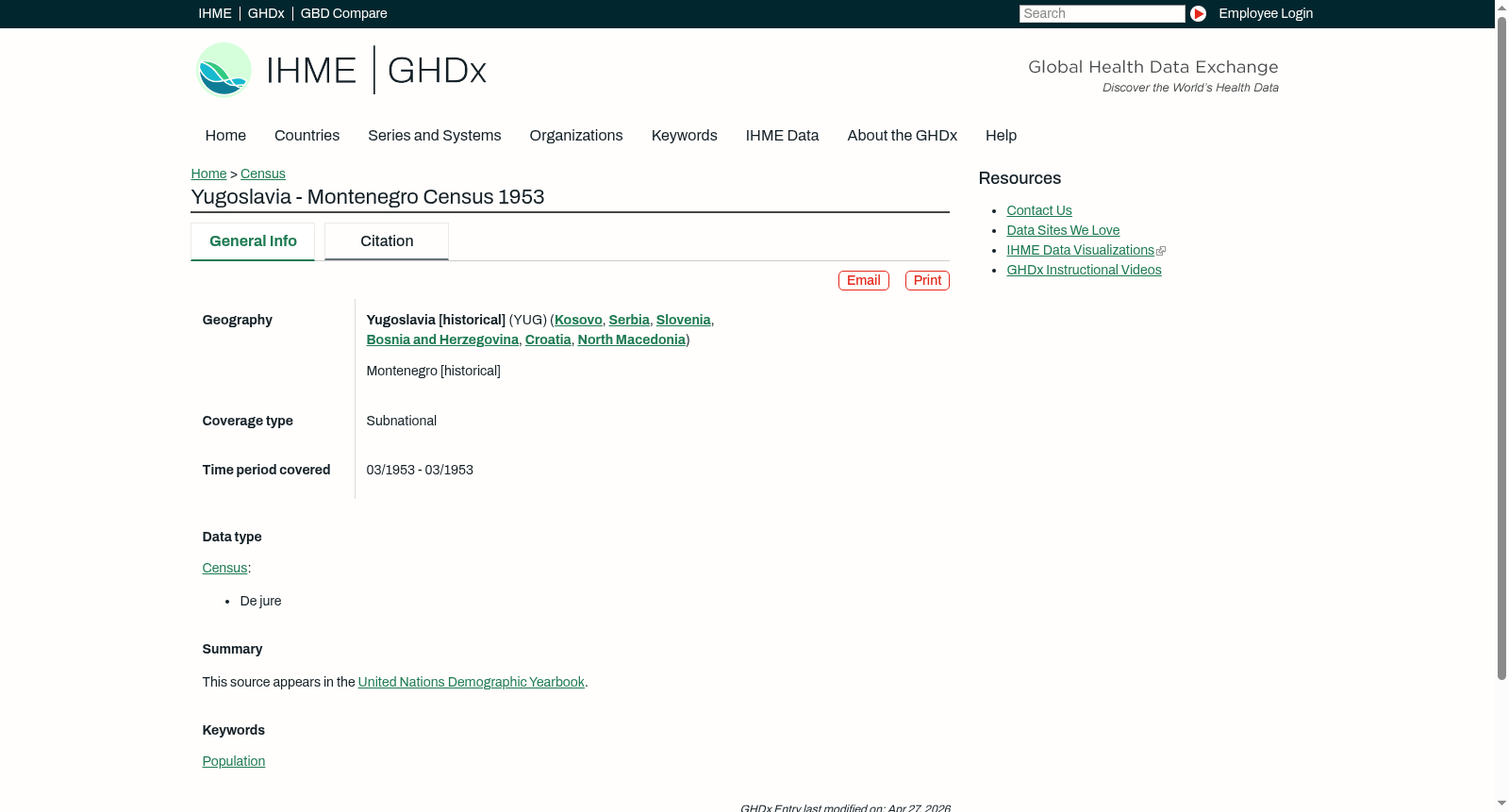The height and width of the screenshot is (812, 1509).
Task: Click the vertical page scrollbar thumb
Action: click(1501, 347)
